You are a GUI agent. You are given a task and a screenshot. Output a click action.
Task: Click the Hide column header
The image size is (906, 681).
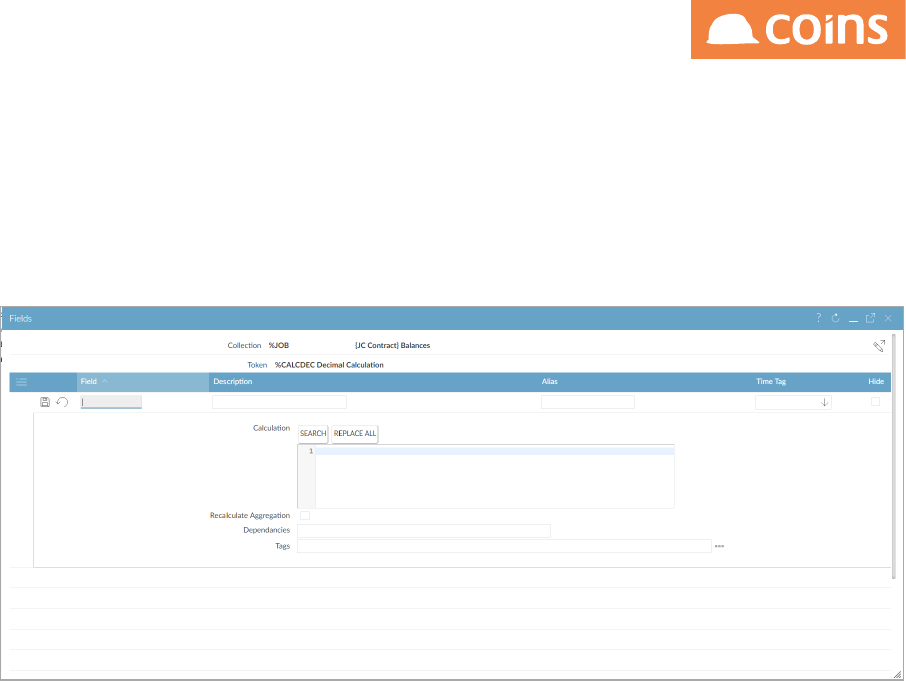coord(876,382)
